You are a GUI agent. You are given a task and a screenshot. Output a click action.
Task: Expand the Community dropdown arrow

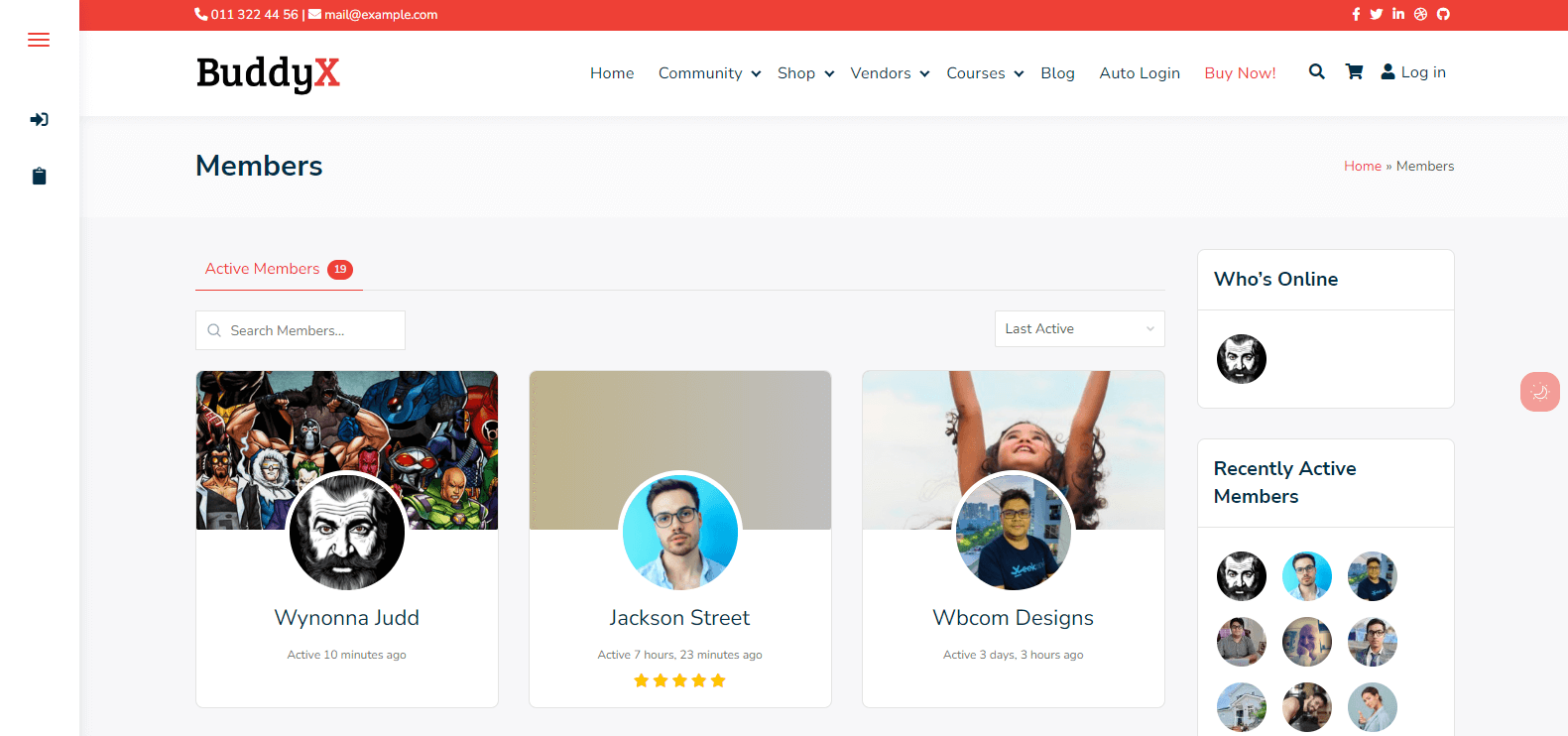coord(756,73)
